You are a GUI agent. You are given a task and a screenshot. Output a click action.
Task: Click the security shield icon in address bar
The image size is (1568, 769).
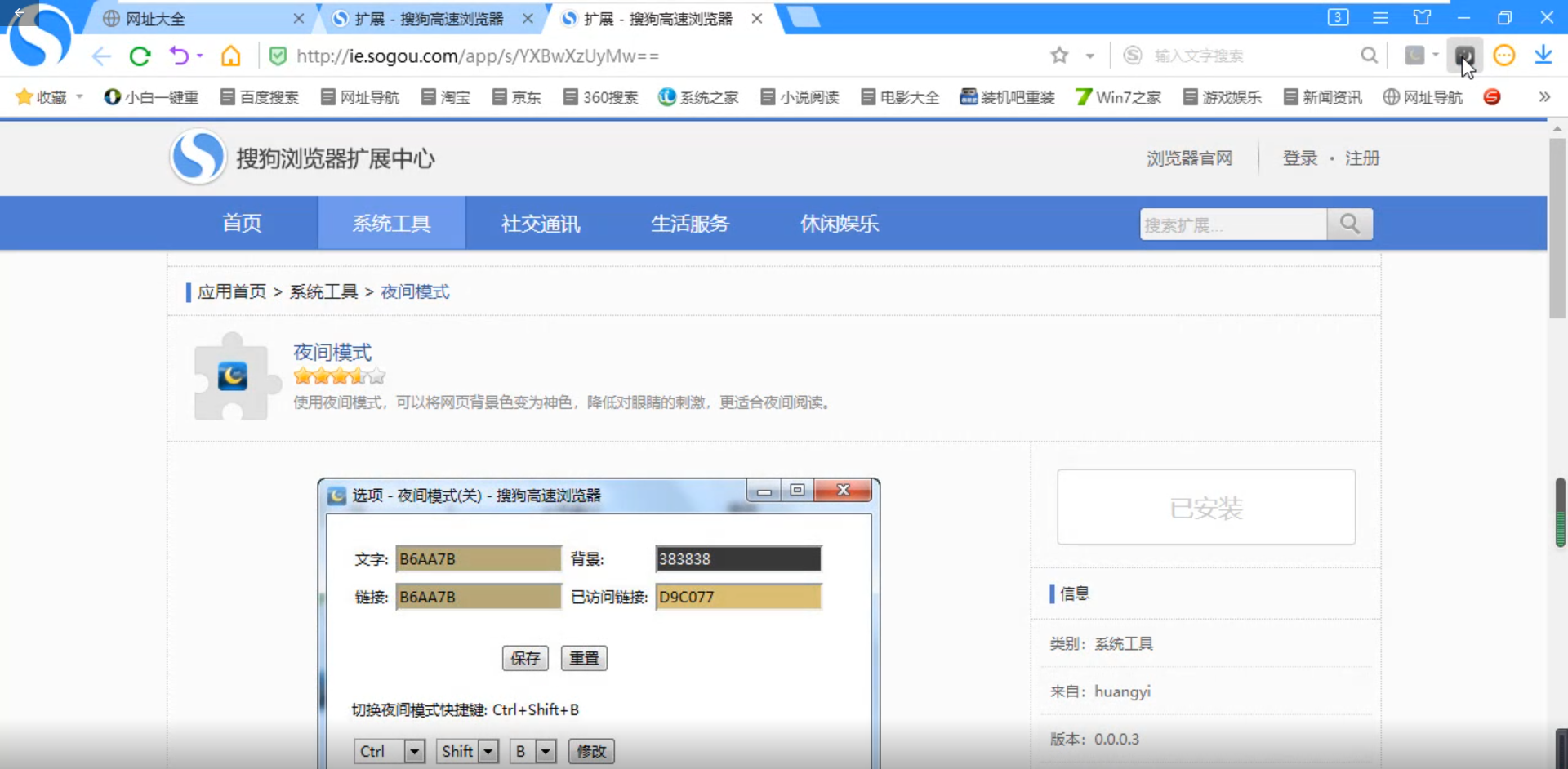(x=278, y=56)
